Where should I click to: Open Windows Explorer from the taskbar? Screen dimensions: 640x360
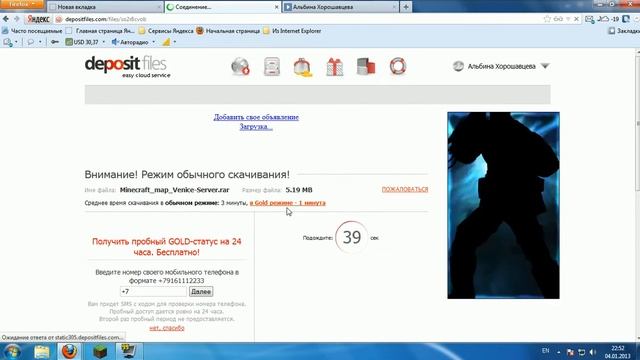[x=42, y=351]
